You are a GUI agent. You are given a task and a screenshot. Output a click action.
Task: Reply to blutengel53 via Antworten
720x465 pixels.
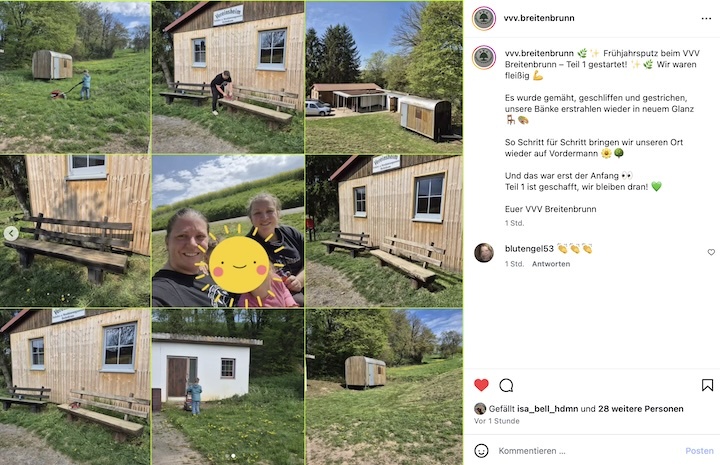[x=551, y=264]
